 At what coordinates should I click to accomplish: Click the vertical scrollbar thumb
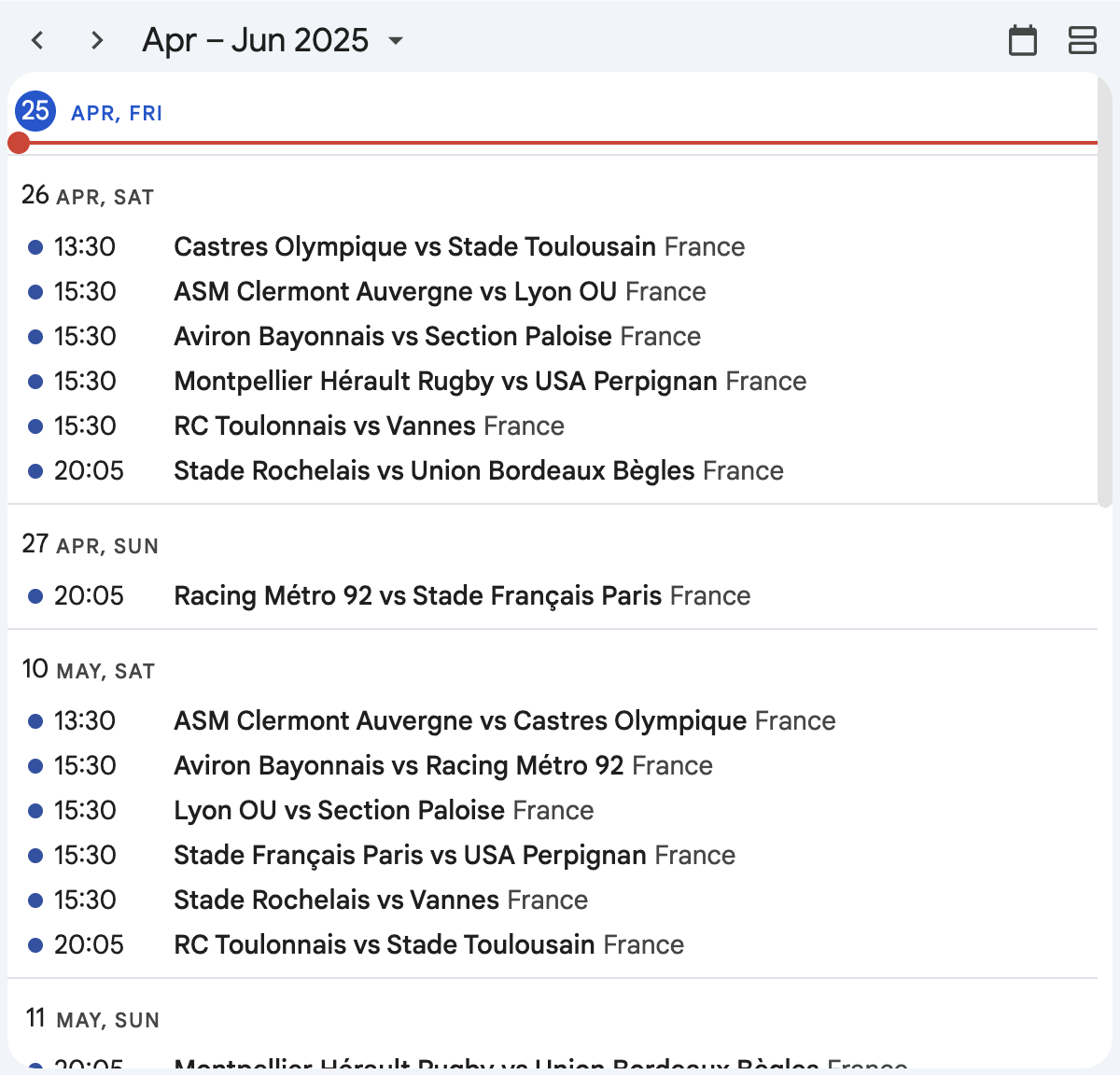click(x=1105, y=291)
